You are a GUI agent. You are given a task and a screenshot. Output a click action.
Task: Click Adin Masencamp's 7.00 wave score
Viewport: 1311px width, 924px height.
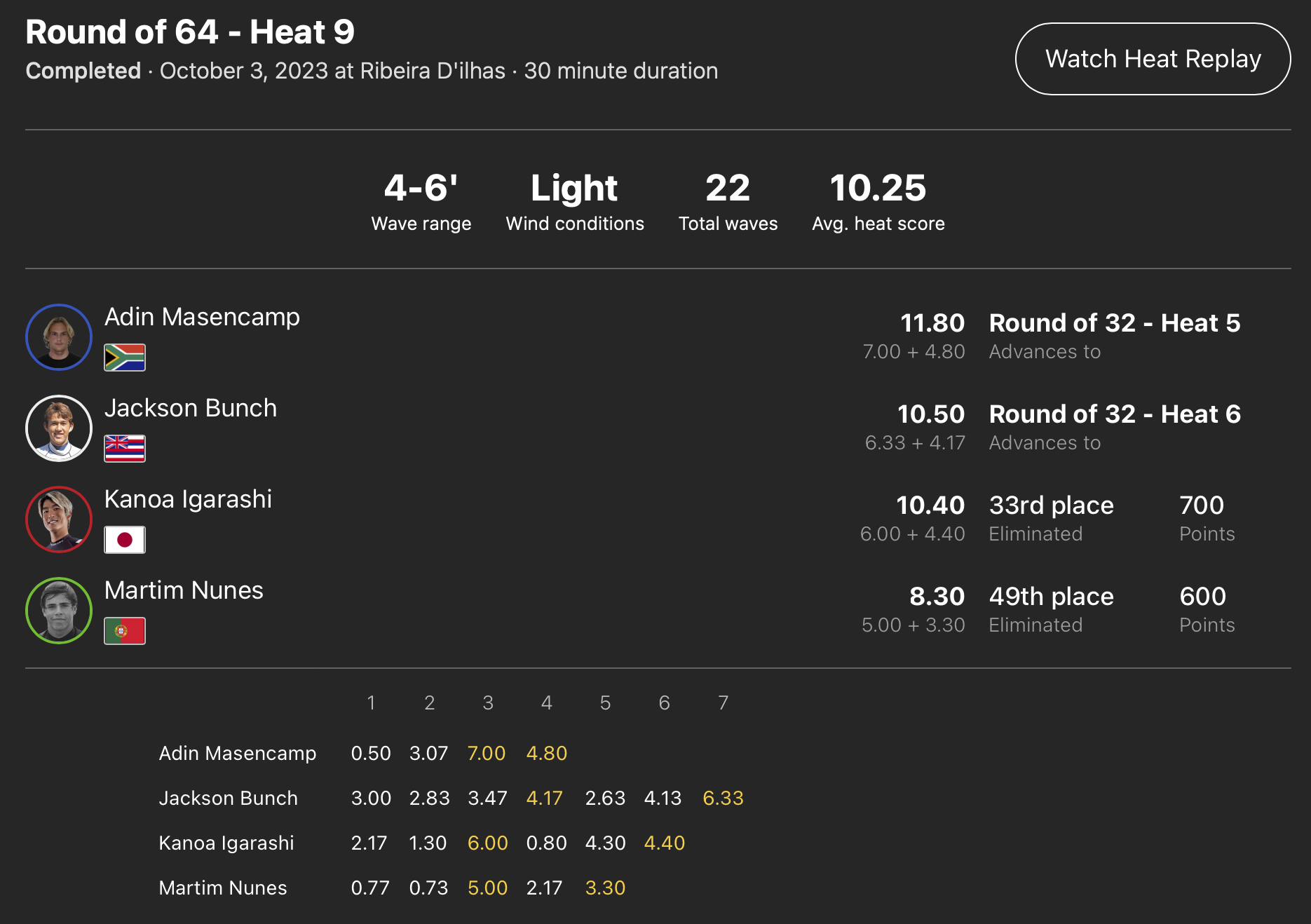click(x=487, y=753)
